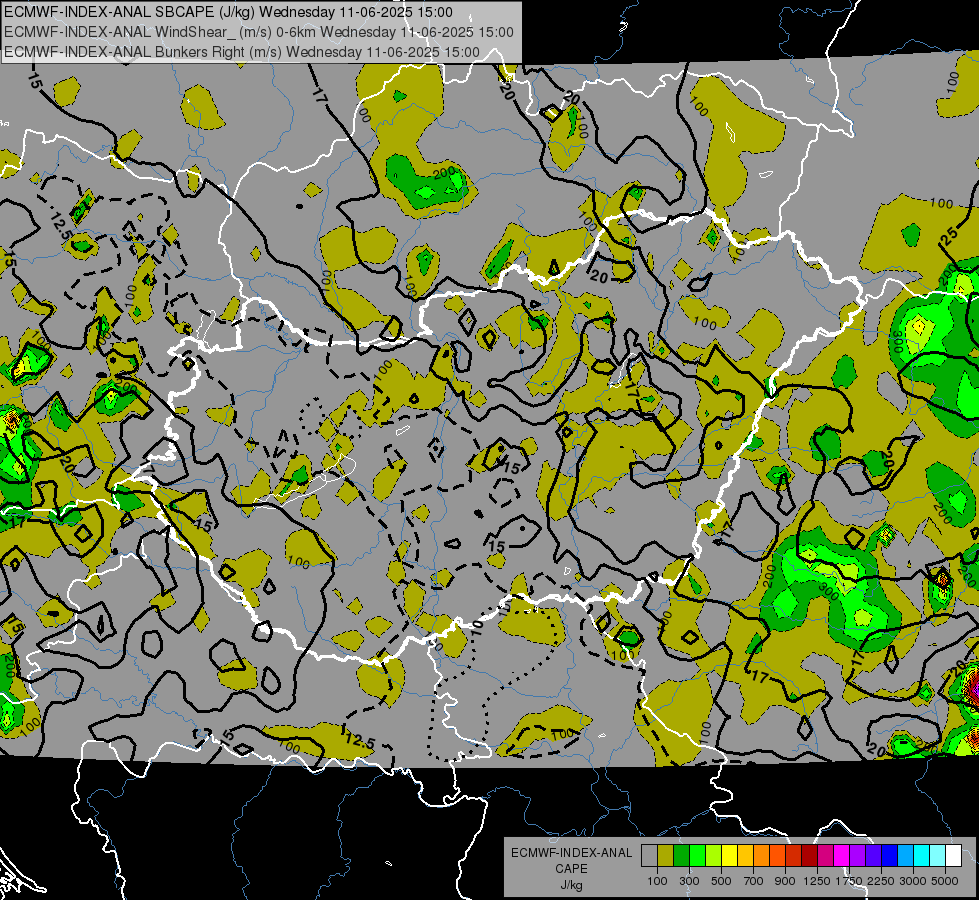This screenshot has height=900, width=979.
Task: Click the CAPE label in the legend
Action: point(571,869)
